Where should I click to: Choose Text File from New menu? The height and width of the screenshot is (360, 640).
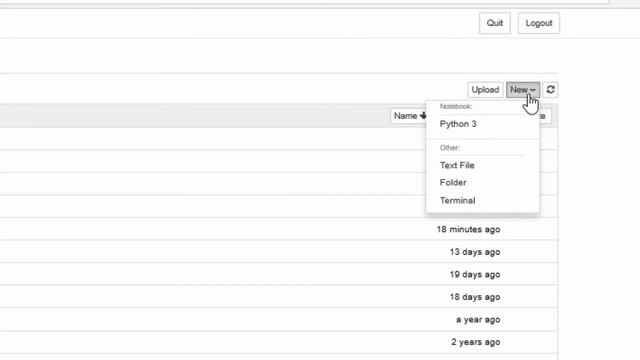pos(457,165)
